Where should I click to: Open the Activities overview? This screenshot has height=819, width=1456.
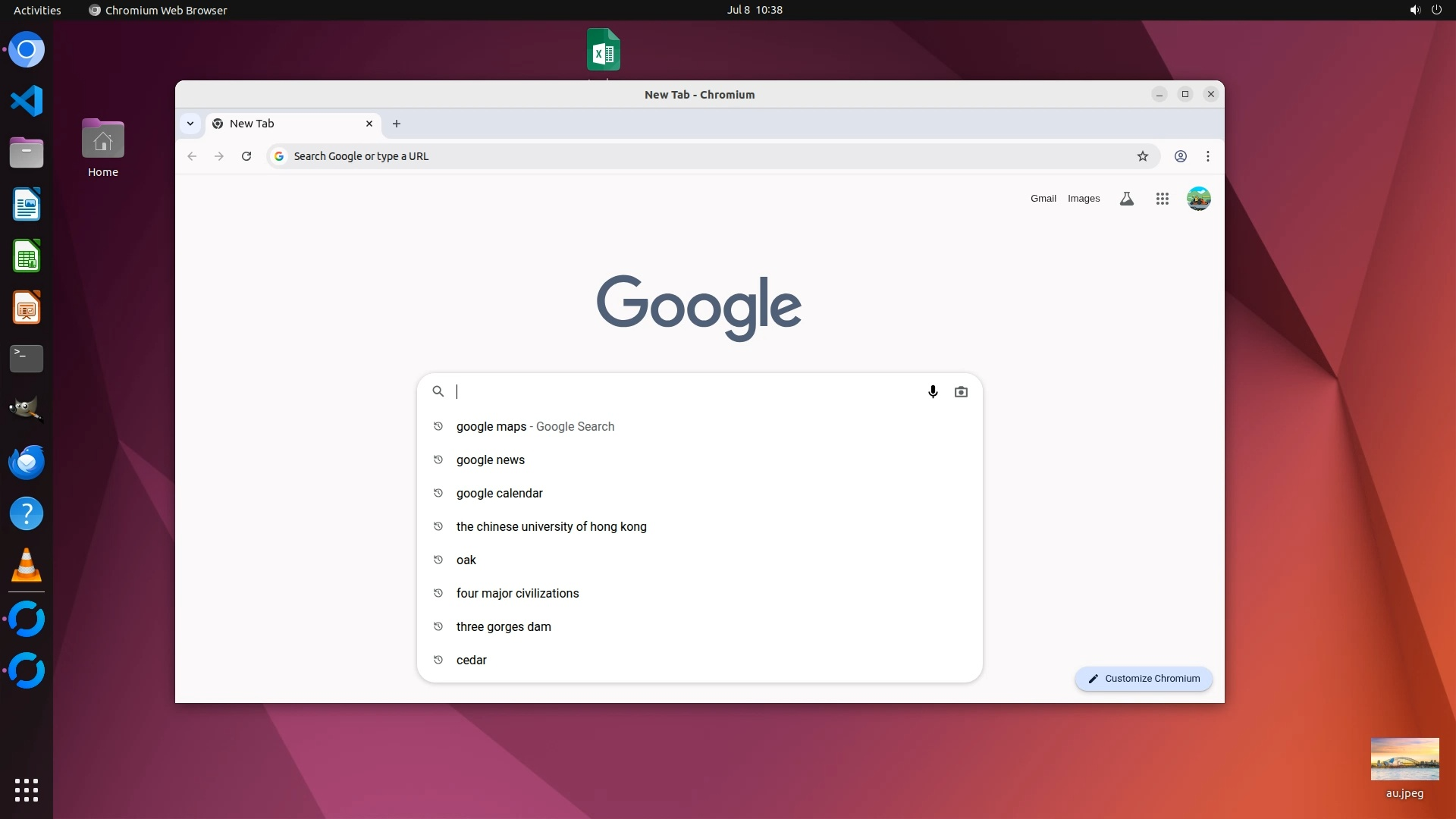point(37,10)
